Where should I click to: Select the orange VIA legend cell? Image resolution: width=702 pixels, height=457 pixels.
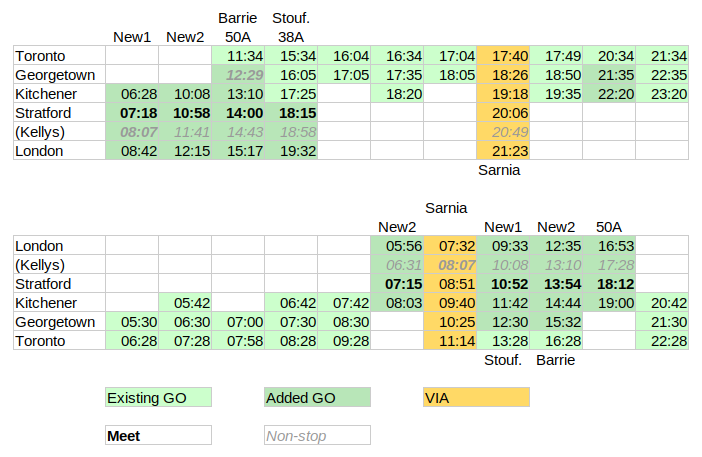476,398
